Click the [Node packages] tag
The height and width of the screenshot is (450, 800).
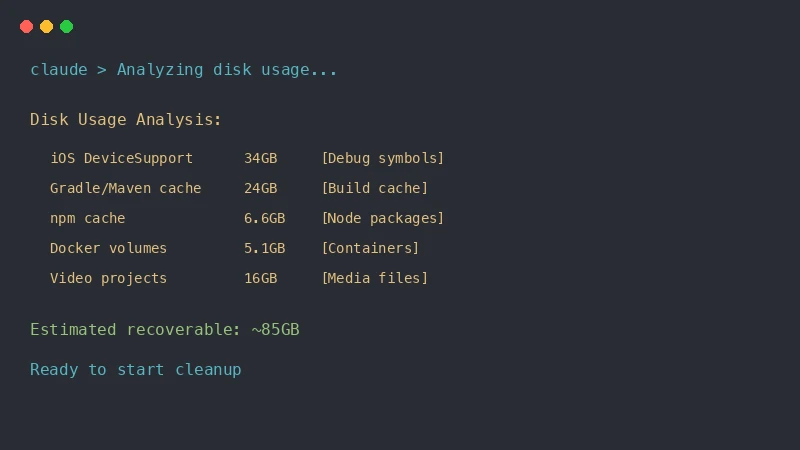382,218
